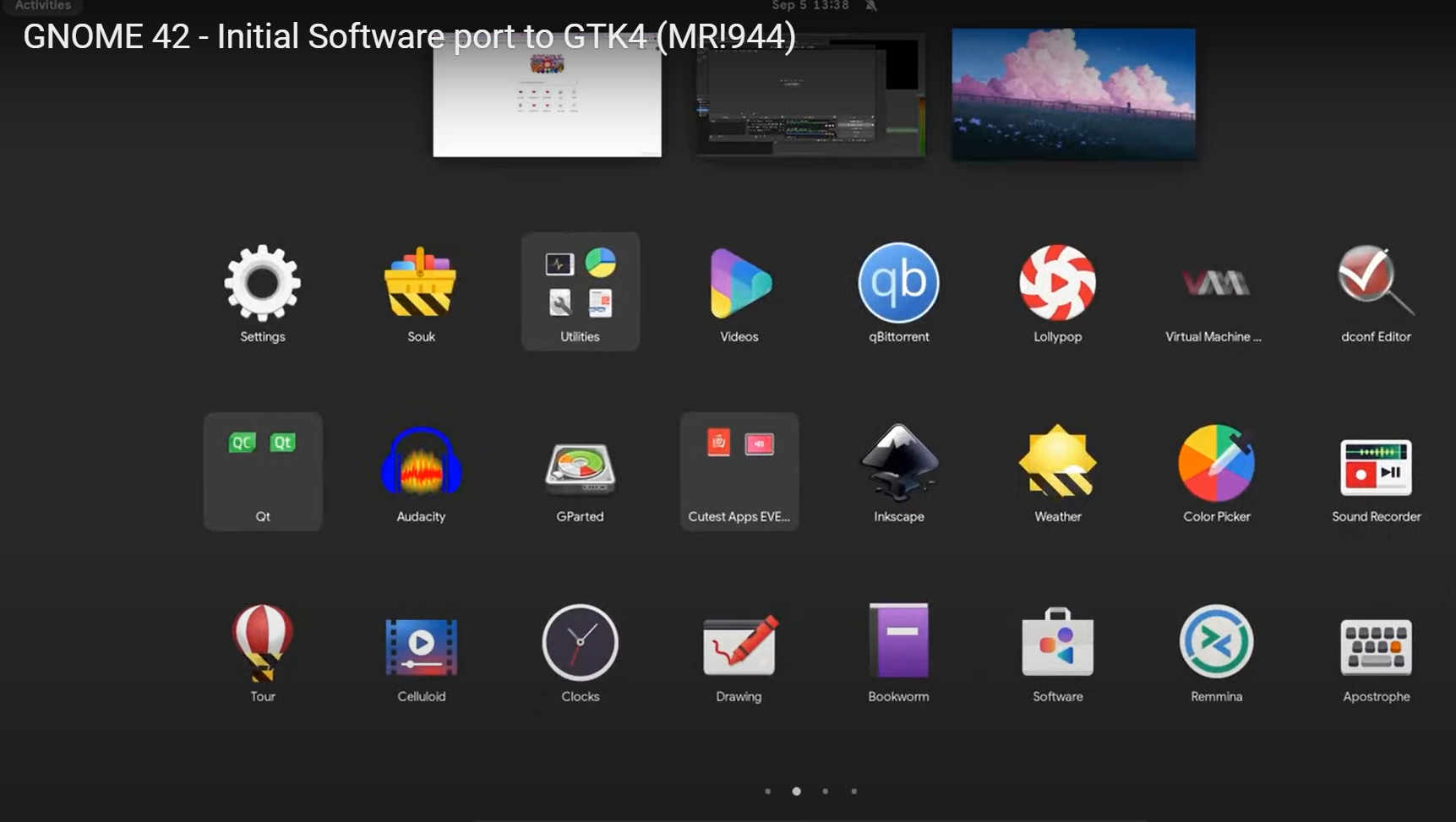Open Celluloid video player

coord(421,651)
